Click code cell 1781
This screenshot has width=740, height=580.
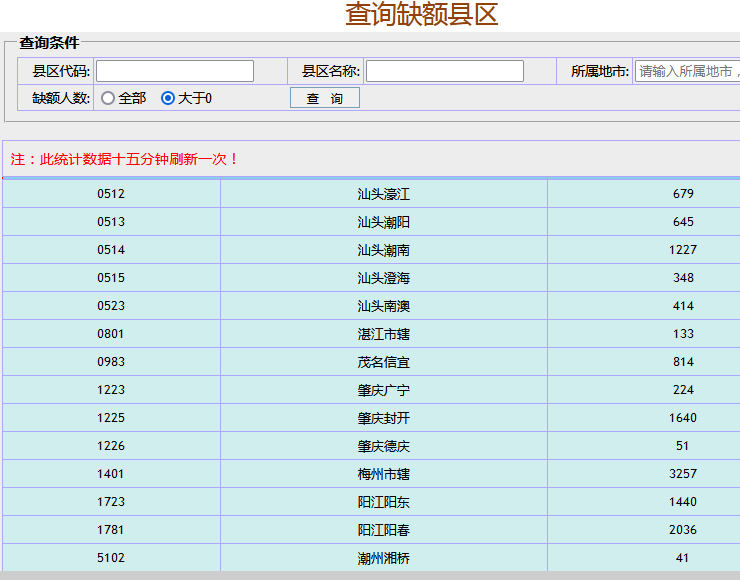pyautogui.click(x=111, y=530)
